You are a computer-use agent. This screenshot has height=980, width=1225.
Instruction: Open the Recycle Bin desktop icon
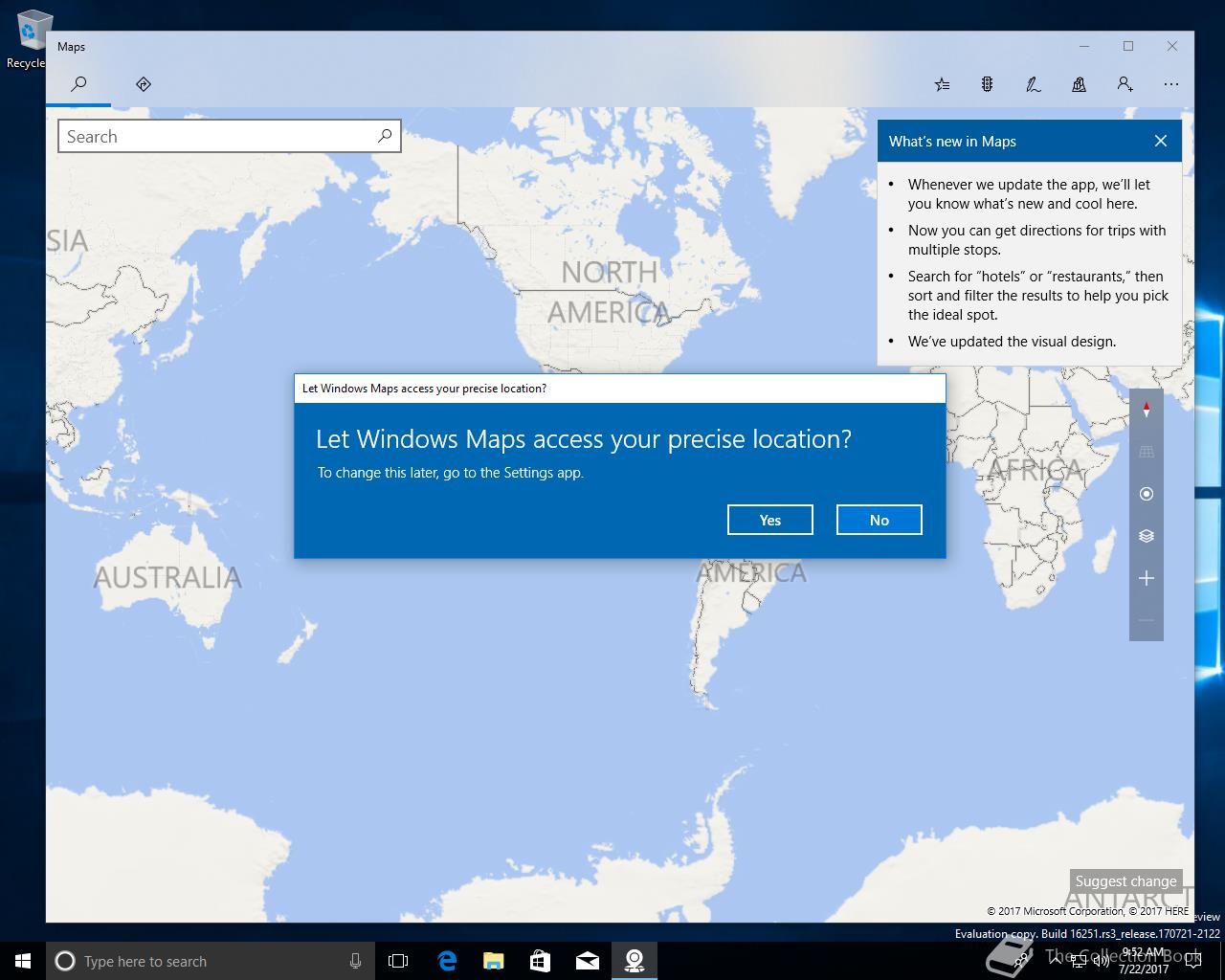click(x=29, y=38)
